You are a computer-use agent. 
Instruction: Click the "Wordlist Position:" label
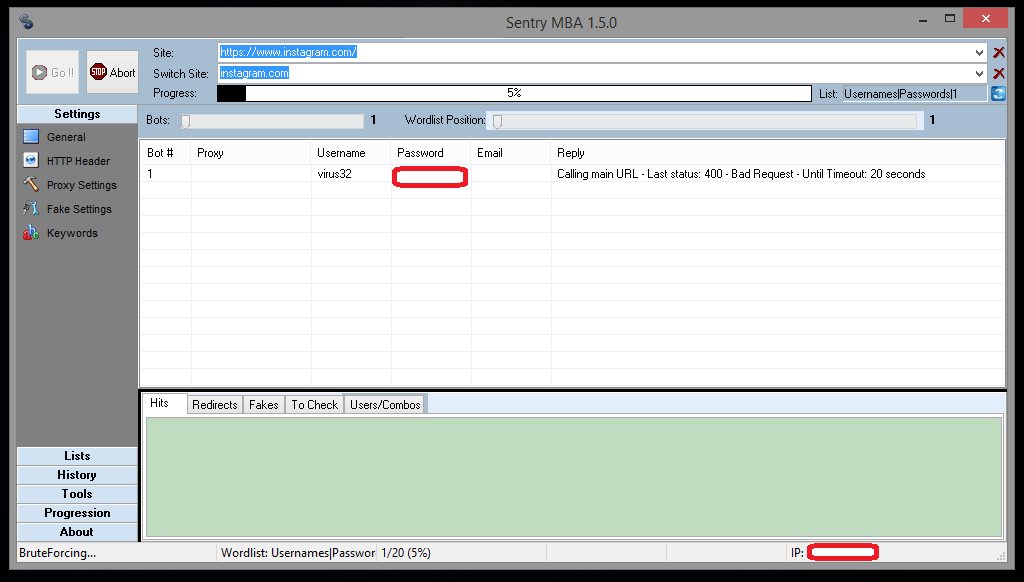[x=445, y=120]
